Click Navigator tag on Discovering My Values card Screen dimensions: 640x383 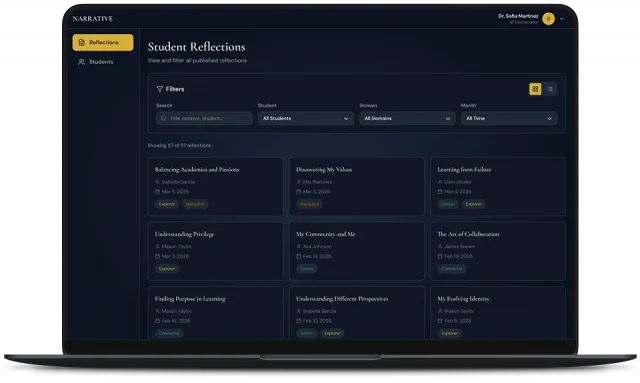click(309, 204)
